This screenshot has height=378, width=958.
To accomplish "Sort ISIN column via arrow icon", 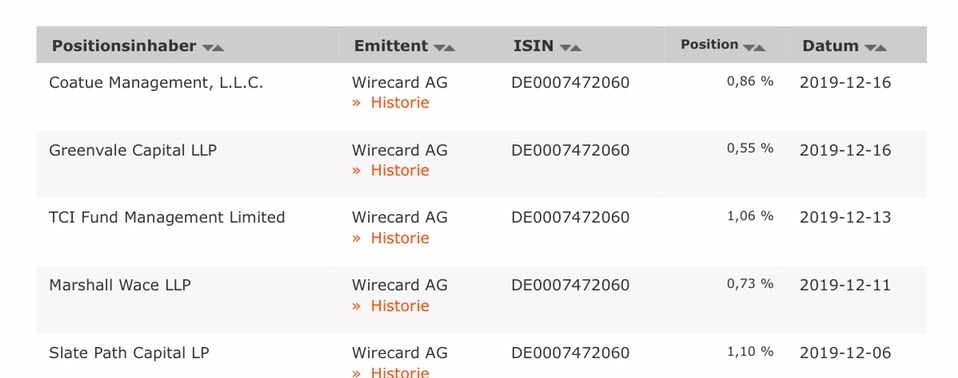I will pos(571,48).
